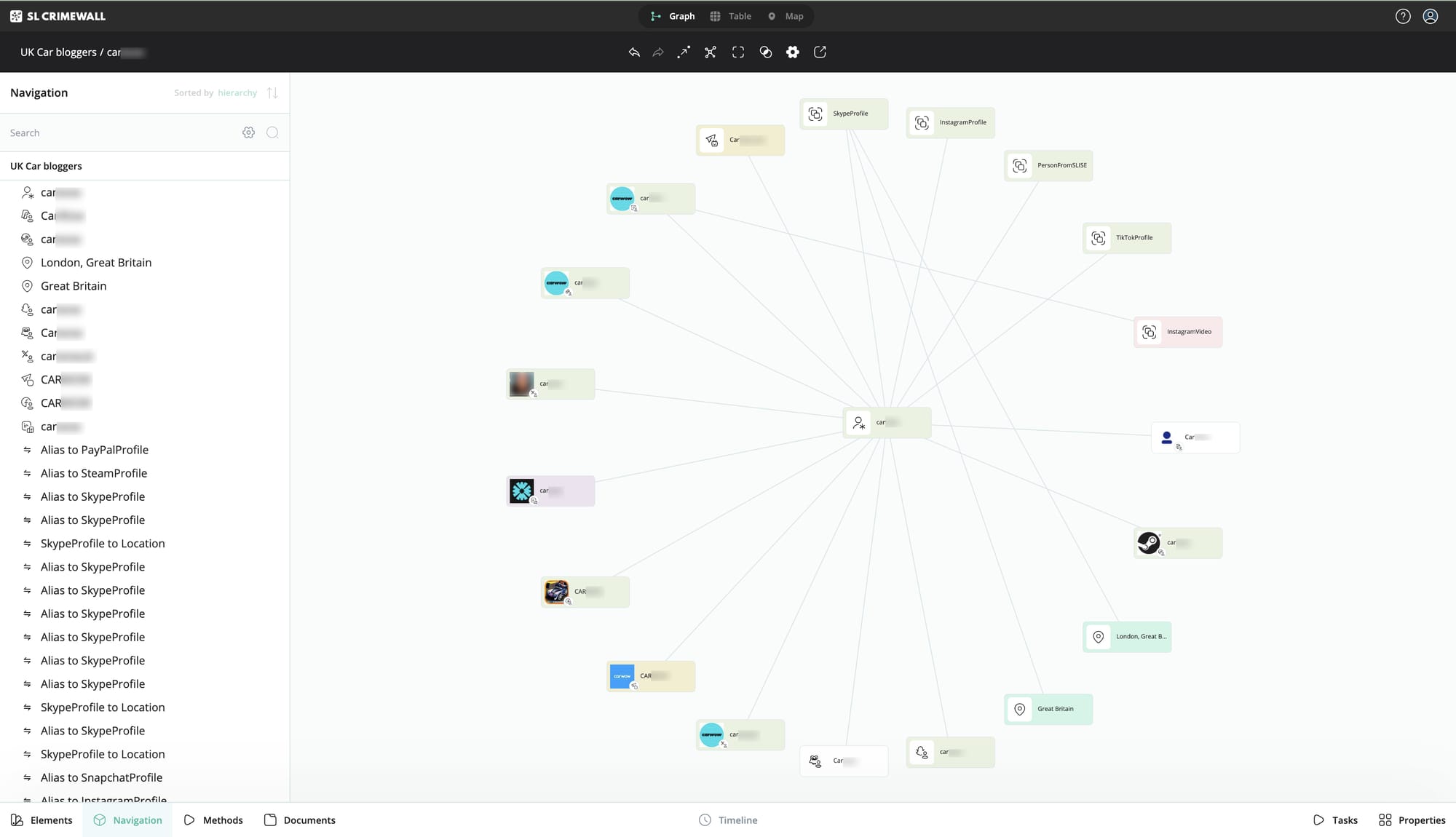Image resolution: width=1456 pixels, height=837 pixels.
Task: Click the shortest path tool icon
Action: (683, 52)
